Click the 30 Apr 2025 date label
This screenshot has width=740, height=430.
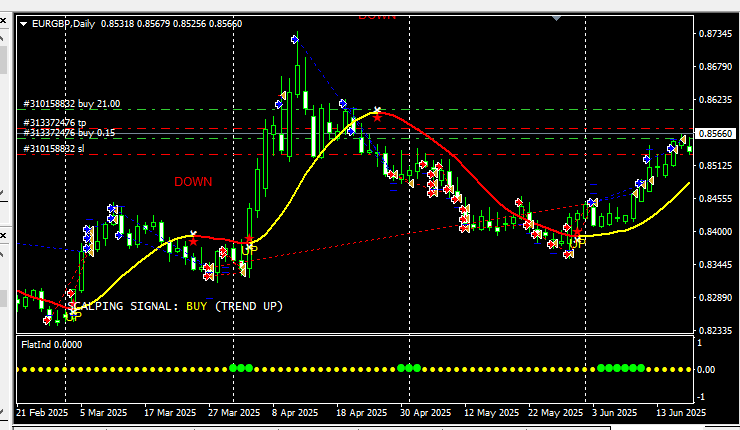(x=426, y=413)
